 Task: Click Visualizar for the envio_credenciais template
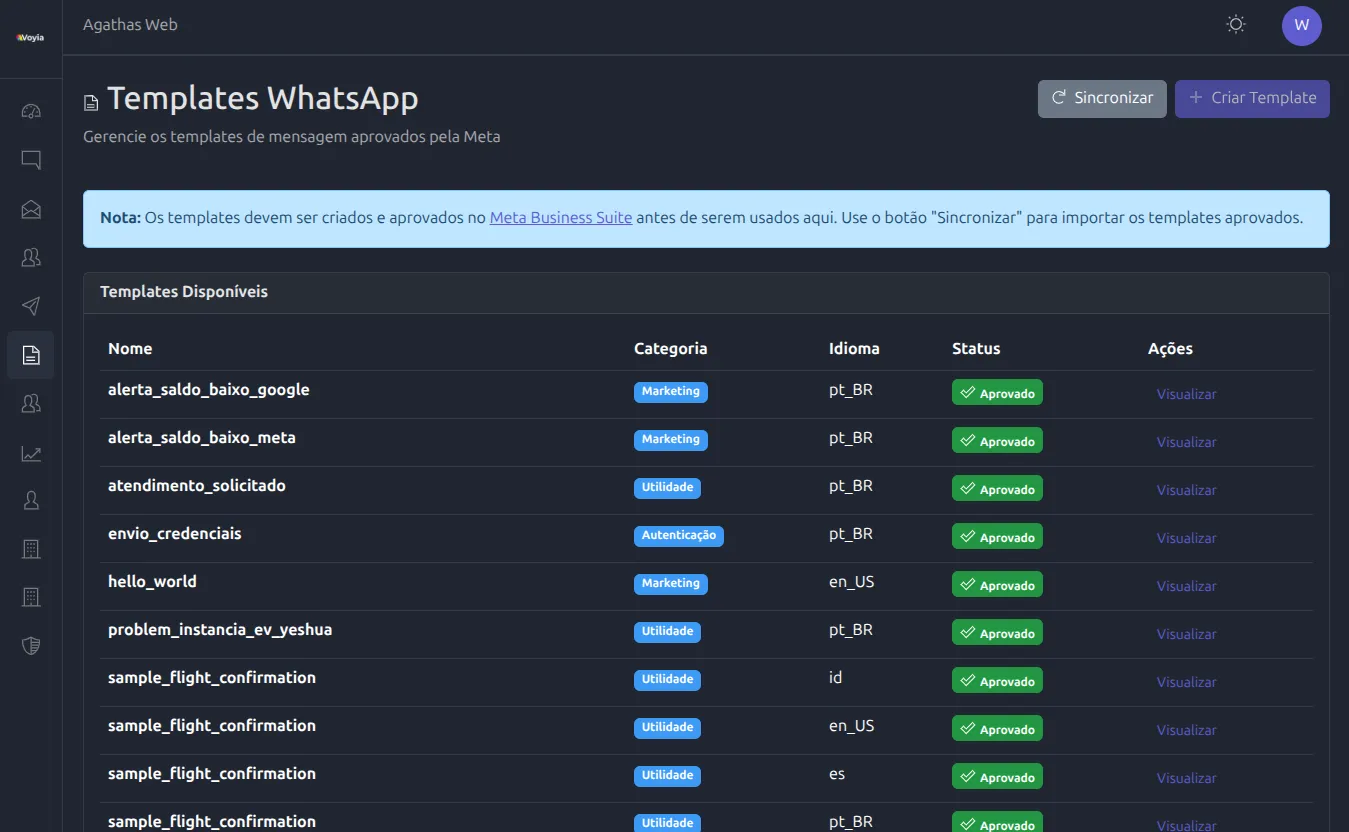[1186, 538]
